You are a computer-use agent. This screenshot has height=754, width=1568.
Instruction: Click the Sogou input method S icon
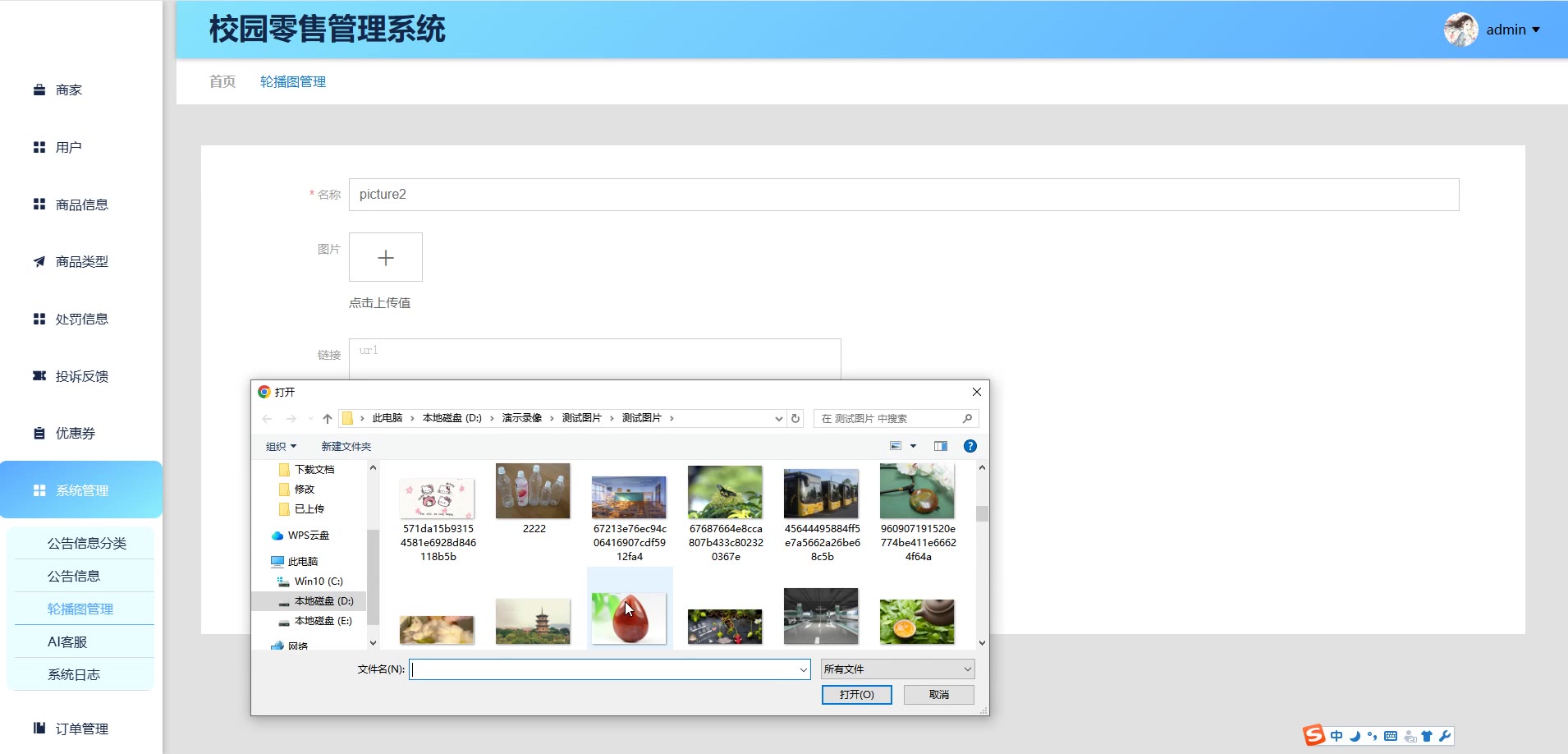[x=1314, y=735]
